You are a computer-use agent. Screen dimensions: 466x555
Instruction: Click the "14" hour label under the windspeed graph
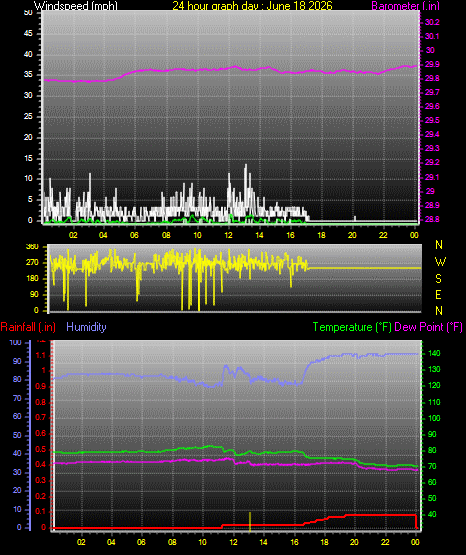pos(259,235)
